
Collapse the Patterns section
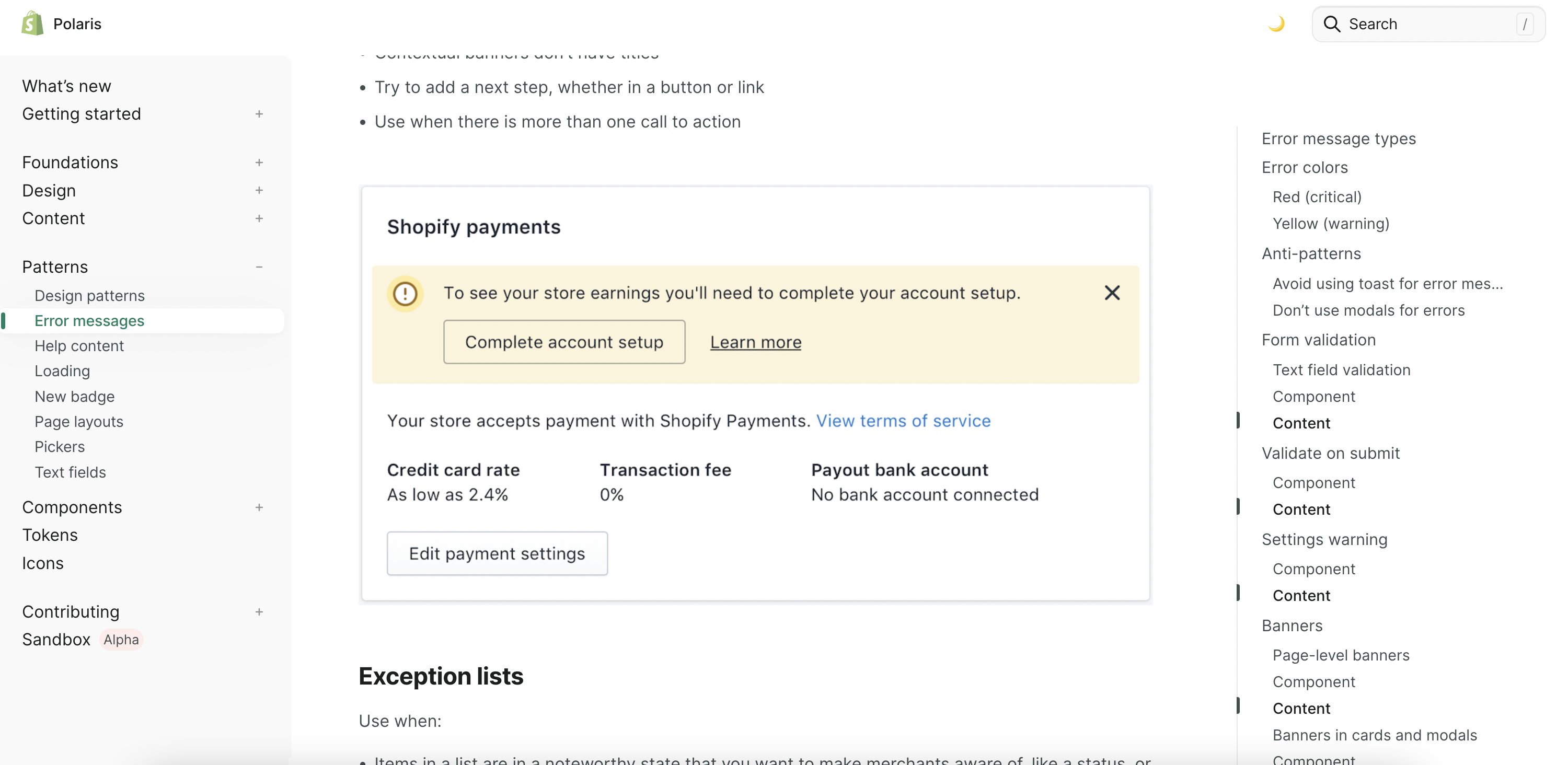[x=259, y=266]
